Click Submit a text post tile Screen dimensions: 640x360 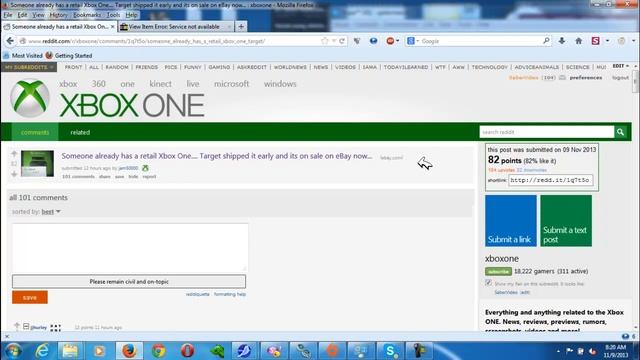pyautogui.click(x=566, y=221)
